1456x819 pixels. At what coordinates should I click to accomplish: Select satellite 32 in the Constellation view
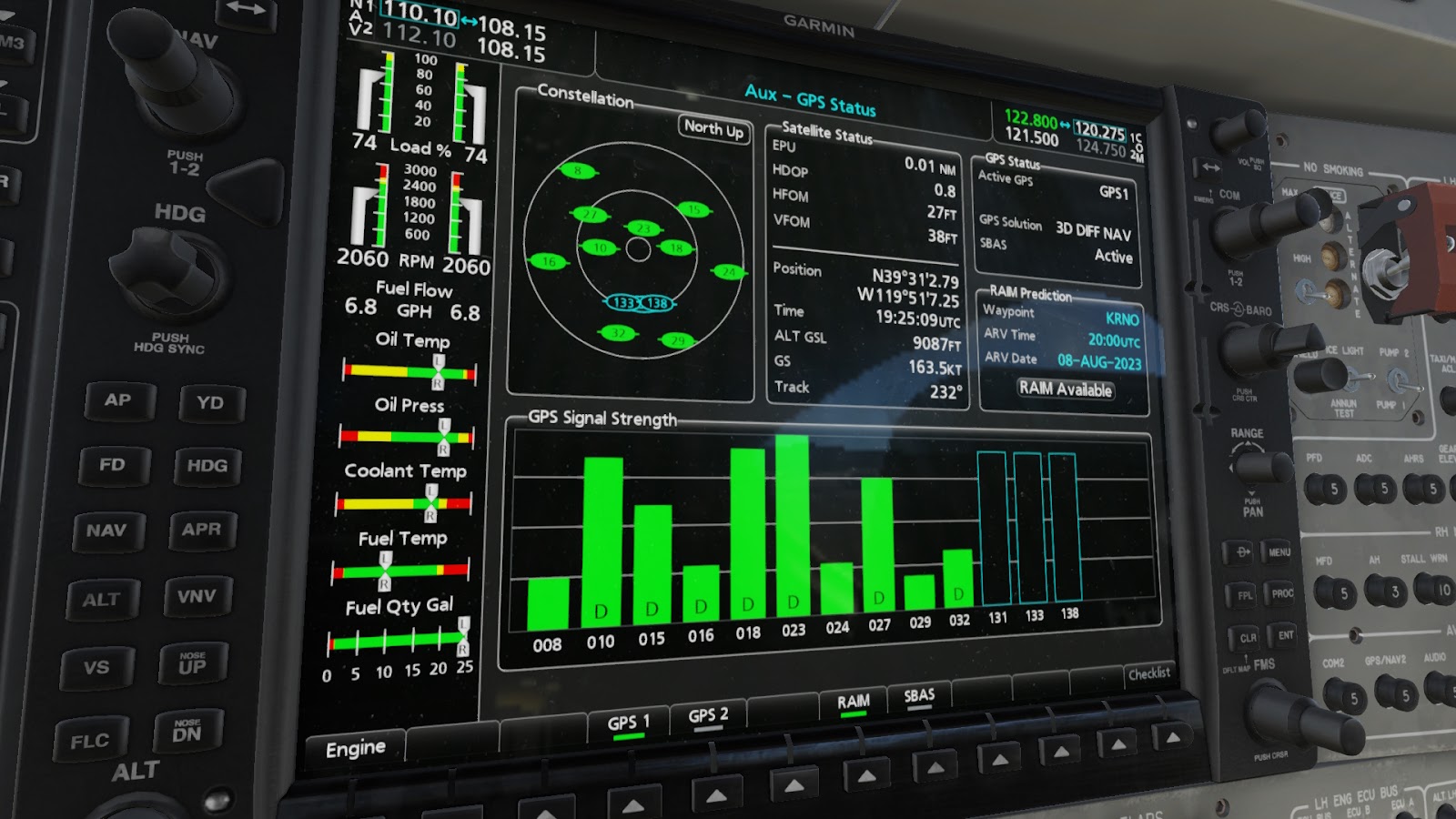[x=618, y=333]
